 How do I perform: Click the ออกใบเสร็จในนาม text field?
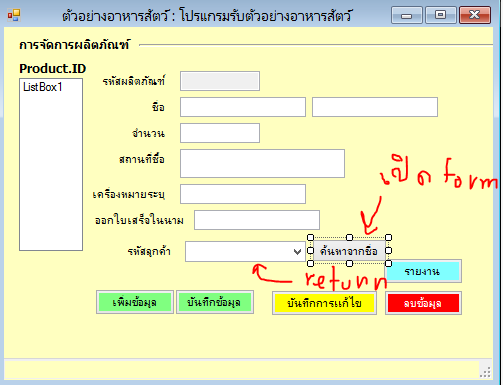click(257, 220)
